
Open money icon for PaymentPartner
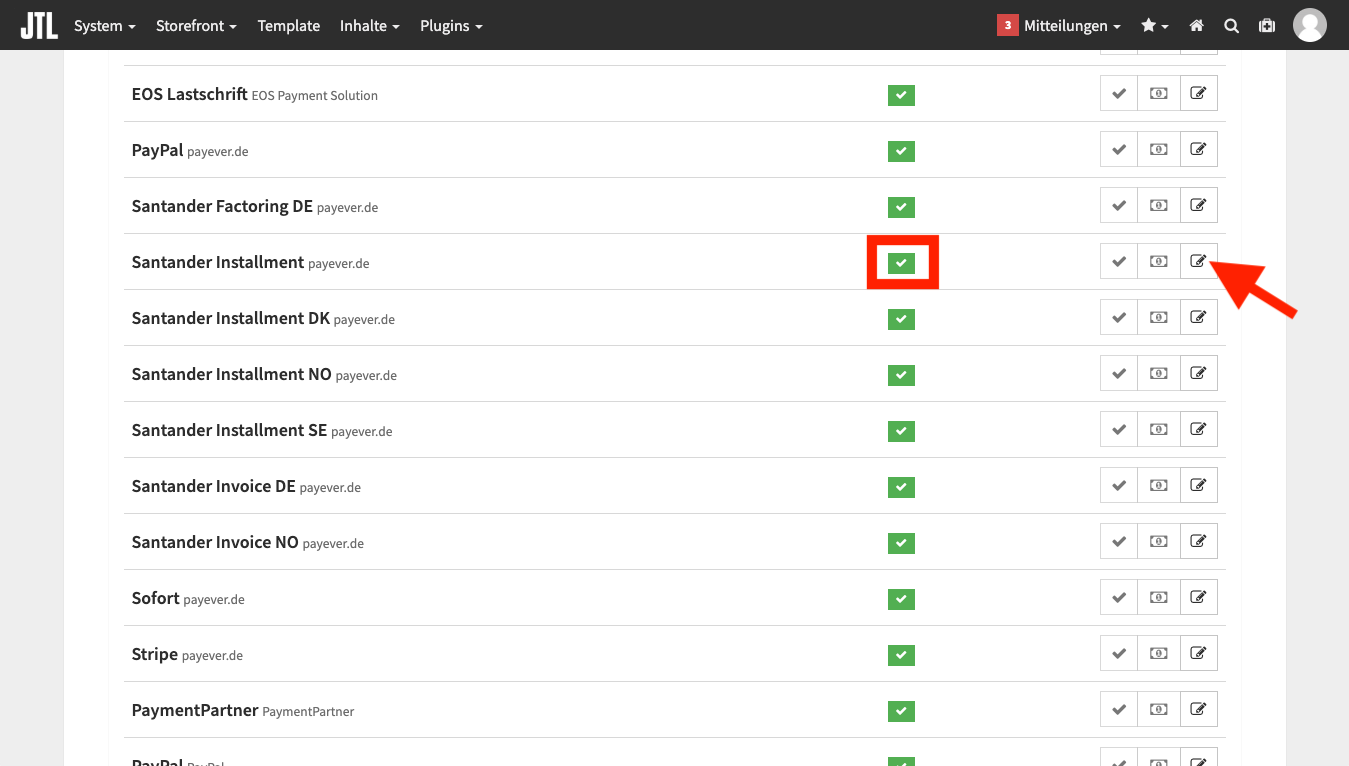click(x=1158, y=709)
